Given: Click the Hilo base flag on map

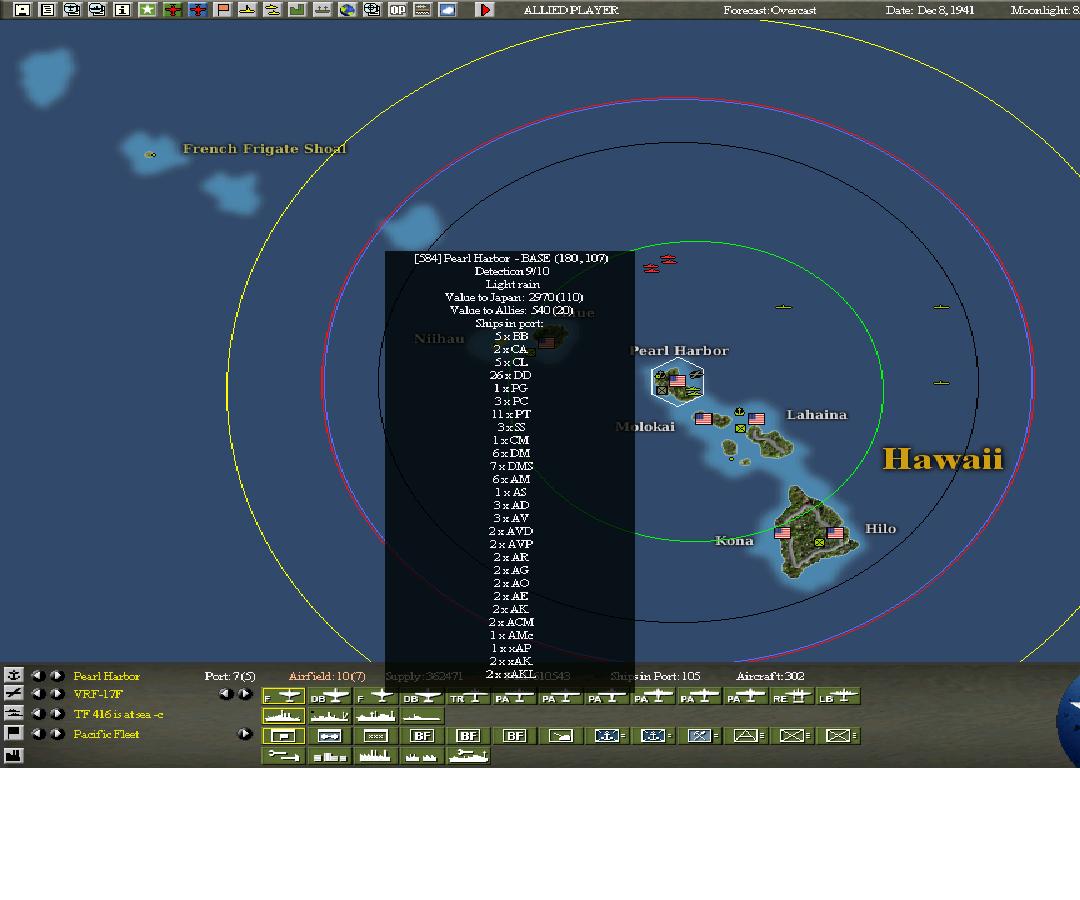Looking at the screenshot, I should (x=835, y=532).
